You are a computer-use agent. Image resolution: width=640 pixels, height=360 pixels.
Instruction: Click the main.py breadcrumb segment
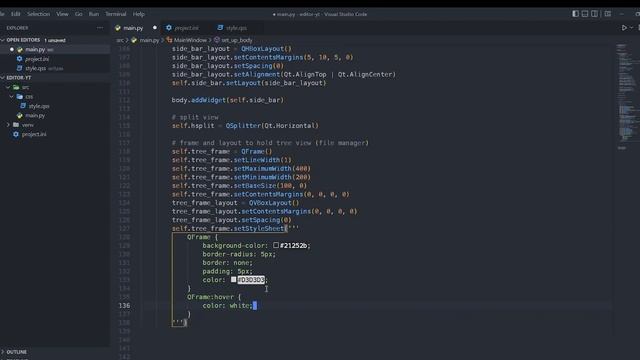[x=149, y=40]
